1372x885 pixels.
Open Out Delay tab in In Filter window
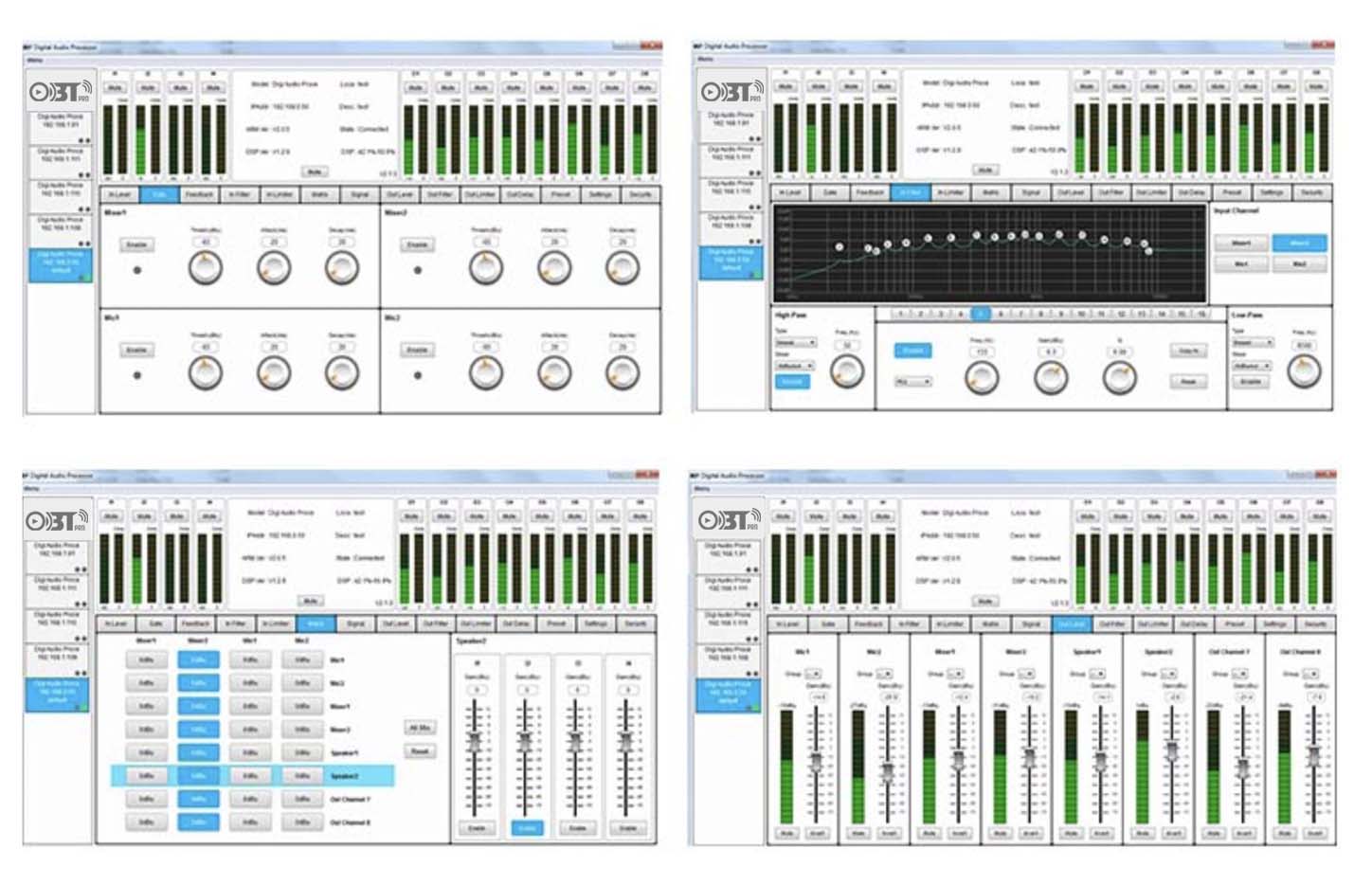pyautogui.click(x=1192, y=192)
